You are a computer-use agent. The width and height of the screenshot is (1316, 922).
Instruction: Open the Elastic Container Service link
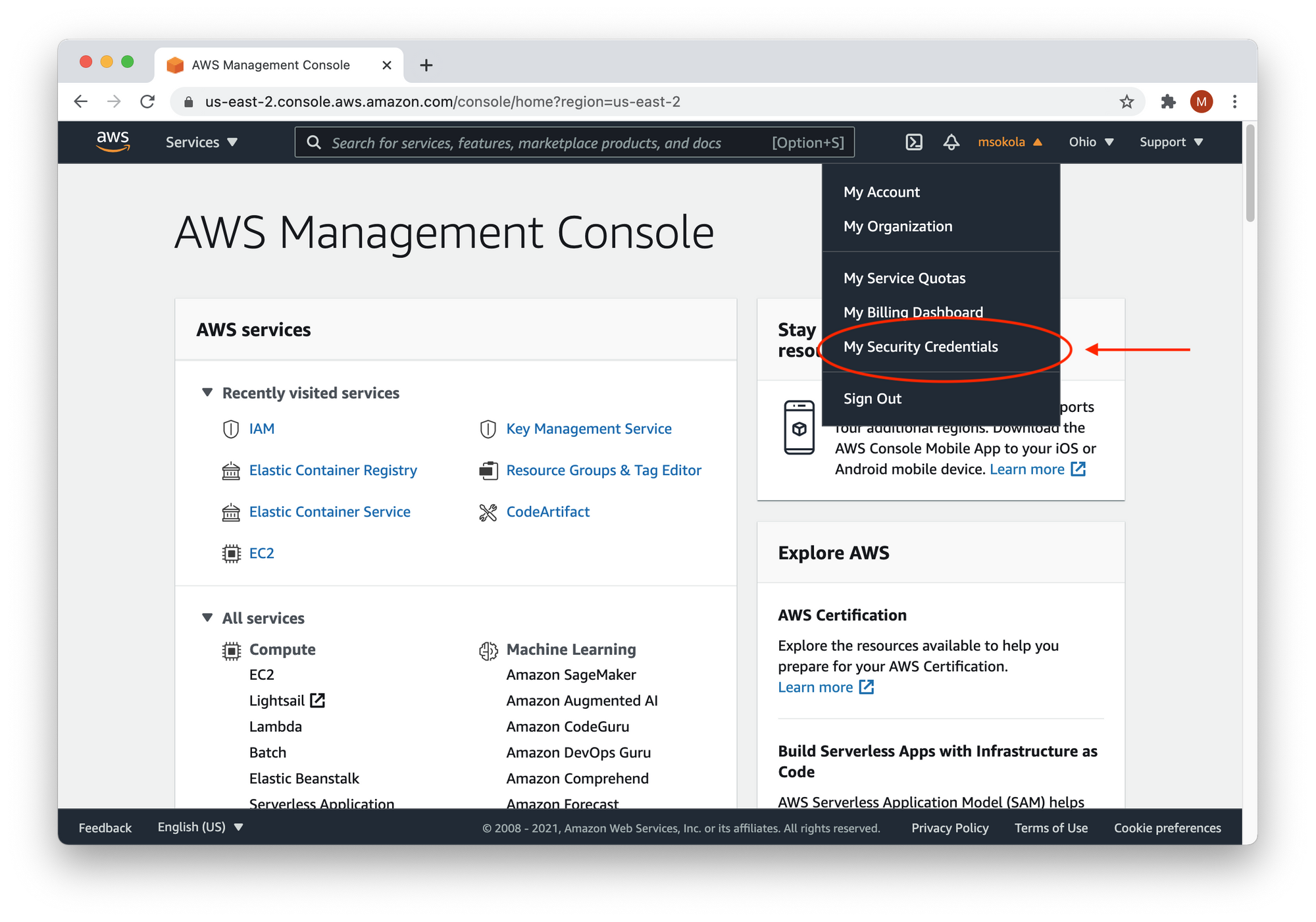(330, 512)
